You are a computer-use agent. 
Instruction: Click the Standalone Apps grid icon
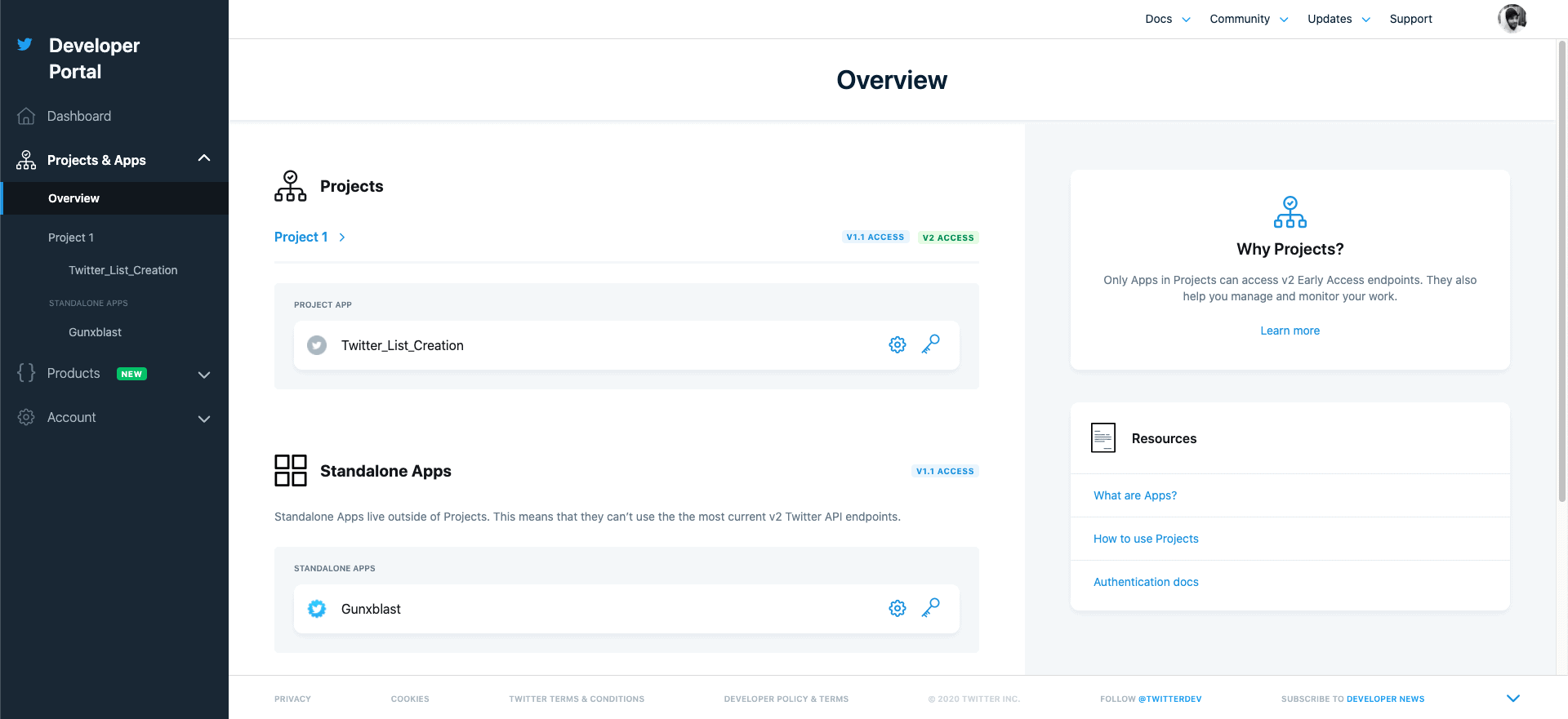(x=291, y=471)
